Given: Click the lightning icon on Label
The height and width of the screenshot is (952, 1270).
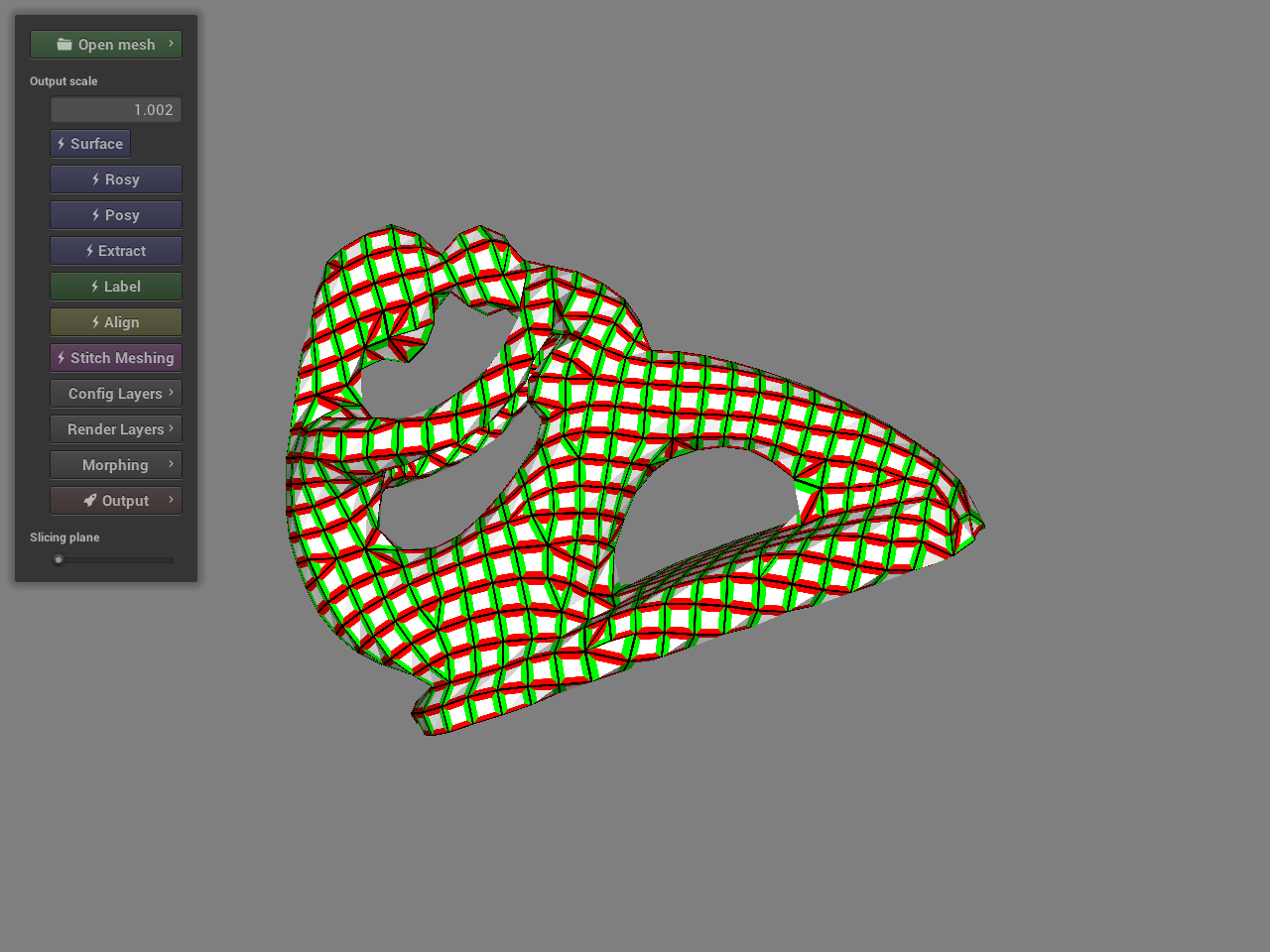Looking at the screenshot, I should (x=95, y=287).
